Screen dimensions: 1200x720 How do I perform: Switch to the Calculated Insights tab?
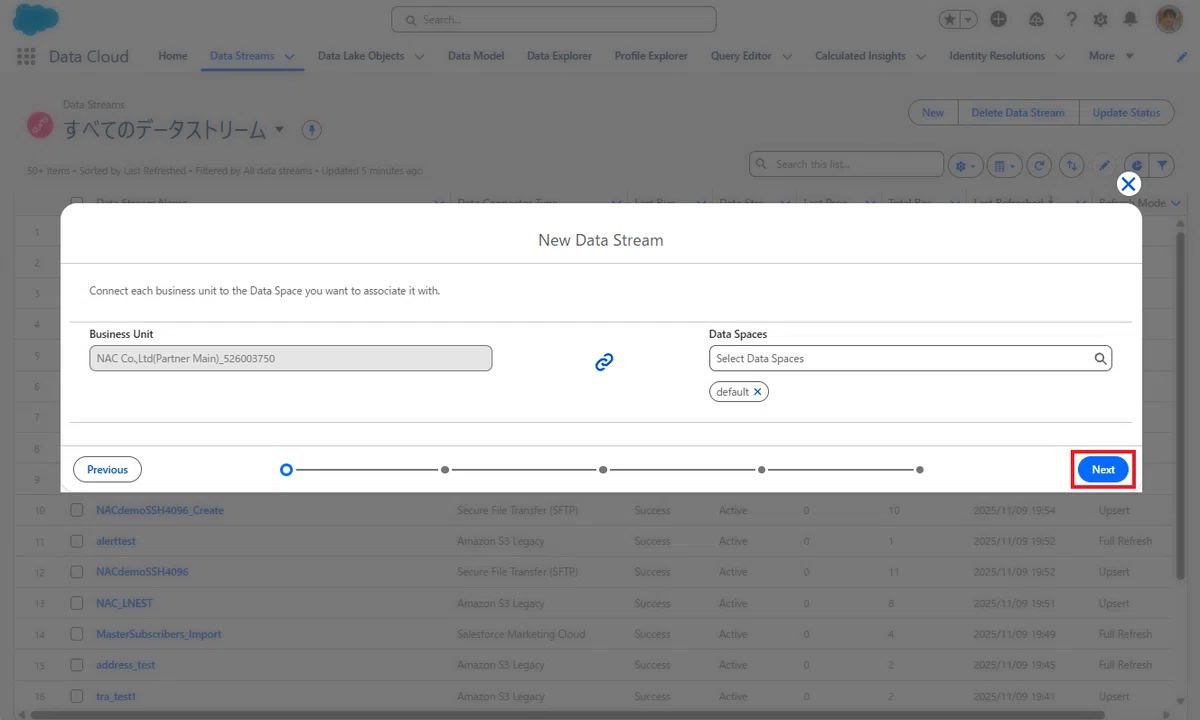(x=860, y=56)
